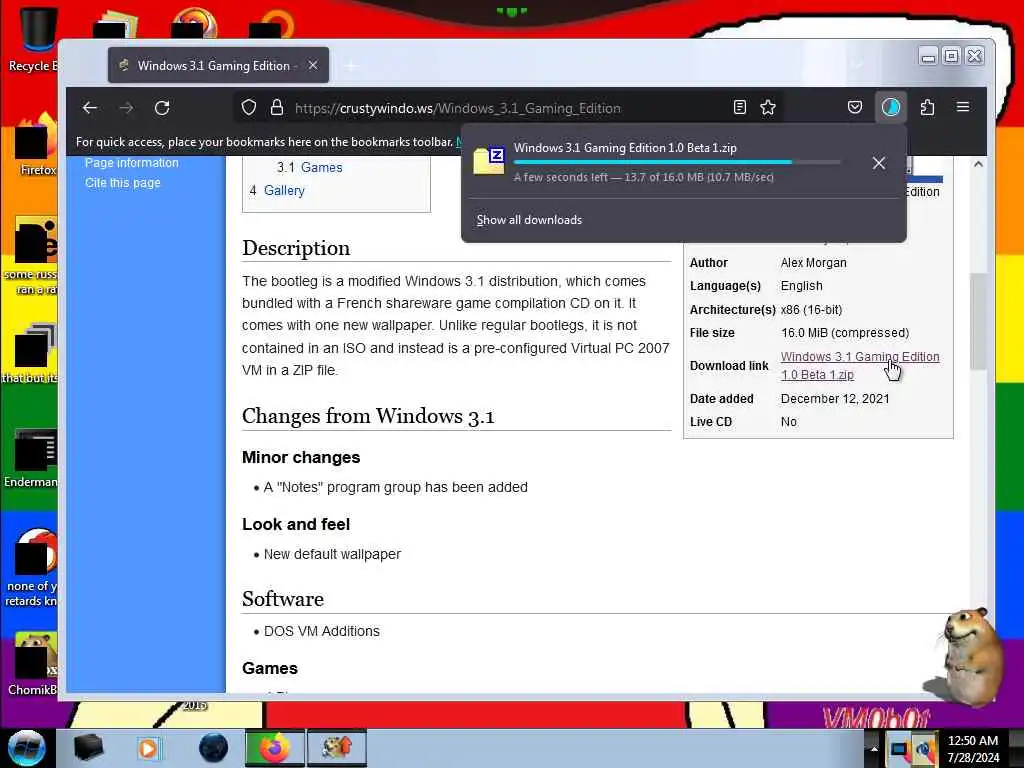1024x768 pixels.
Task: Click the hamster mascot on the desktop
Action: pyautogui.click(x=965, y=657)
